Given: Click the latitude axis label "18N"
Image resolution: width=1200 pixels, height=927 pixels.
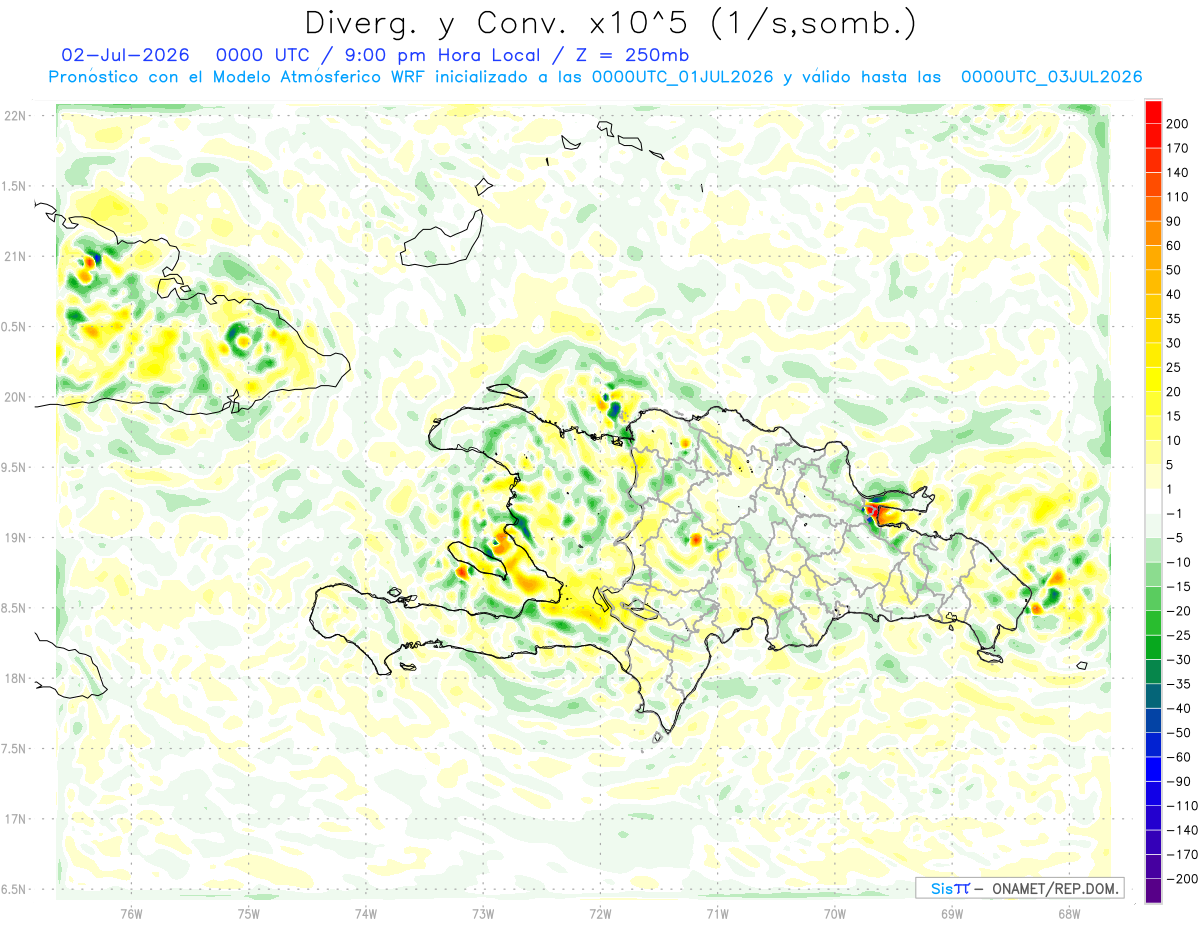Looking at the screenshot, I should point(17,678).
